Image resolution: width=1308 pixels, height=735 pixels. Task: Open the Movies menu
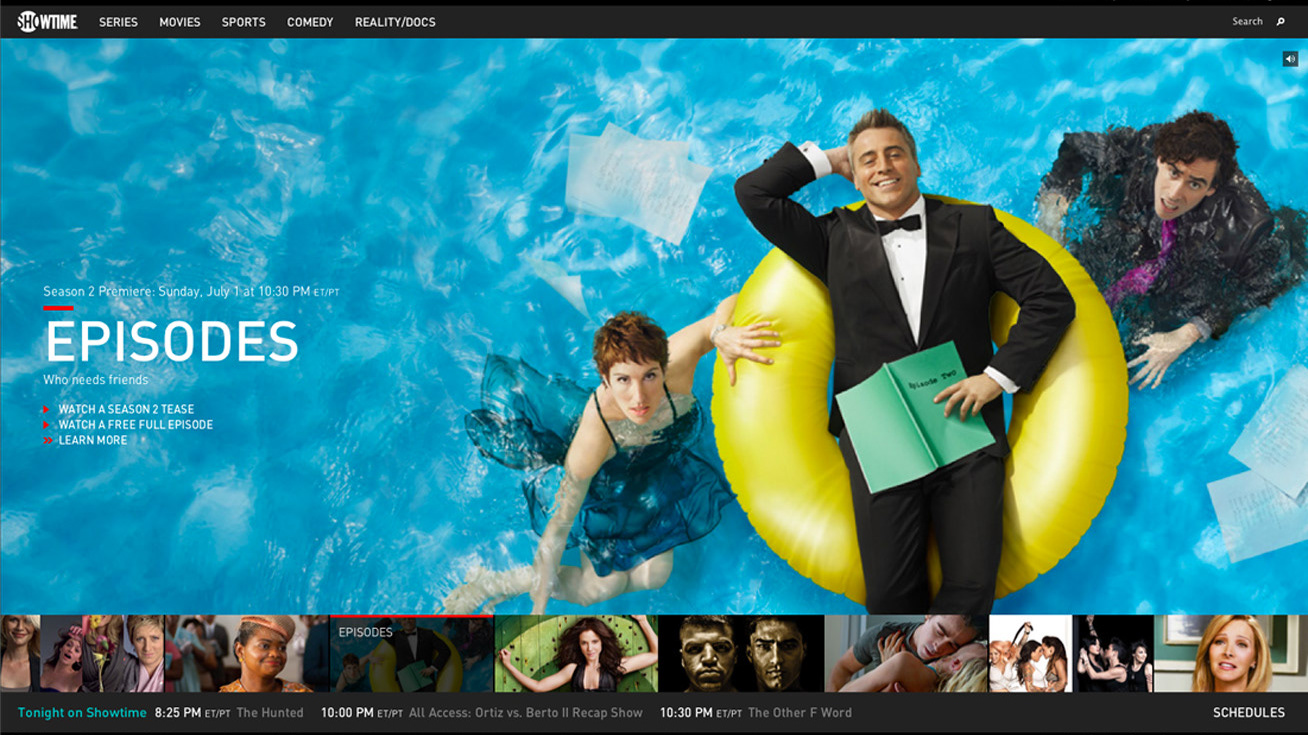(x=180, y=22)
